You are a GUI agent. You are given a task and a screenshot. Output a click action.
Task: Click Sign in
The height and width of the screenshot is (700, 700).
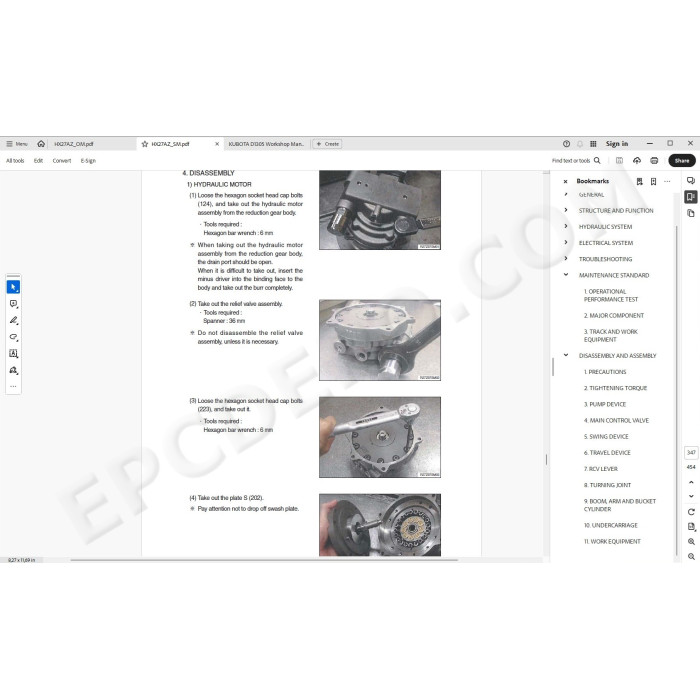617,144
